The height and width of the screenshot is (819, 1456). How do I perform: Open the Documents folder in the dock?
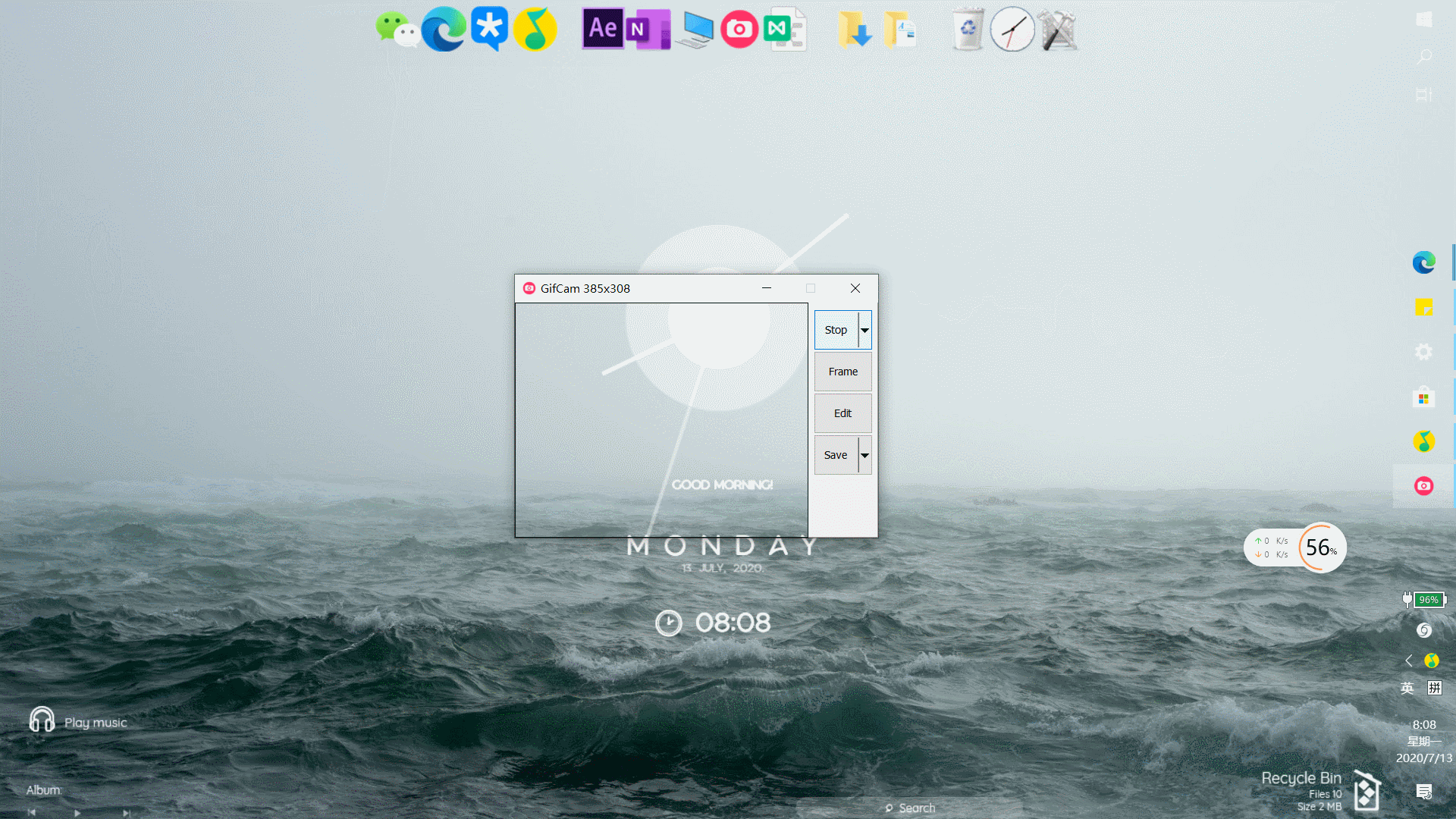click(x=900, y=30)
